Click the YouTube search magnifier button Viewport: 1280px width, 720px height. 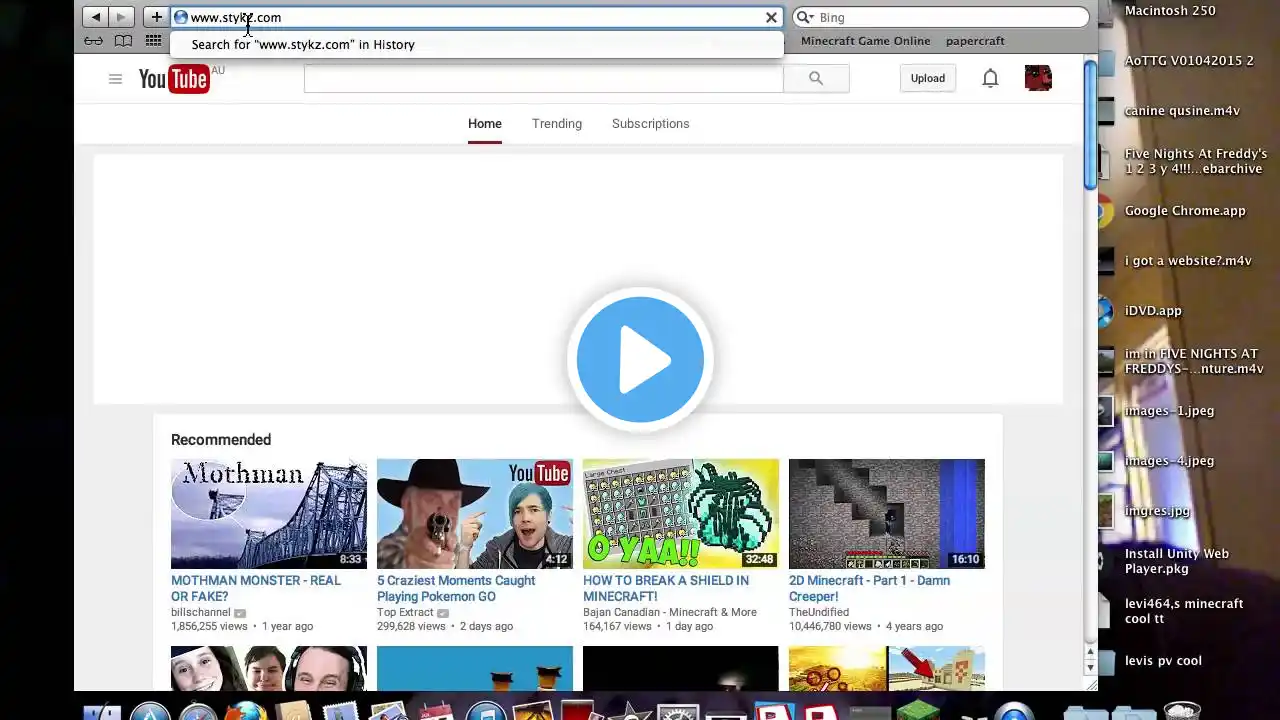click(816, 78)
